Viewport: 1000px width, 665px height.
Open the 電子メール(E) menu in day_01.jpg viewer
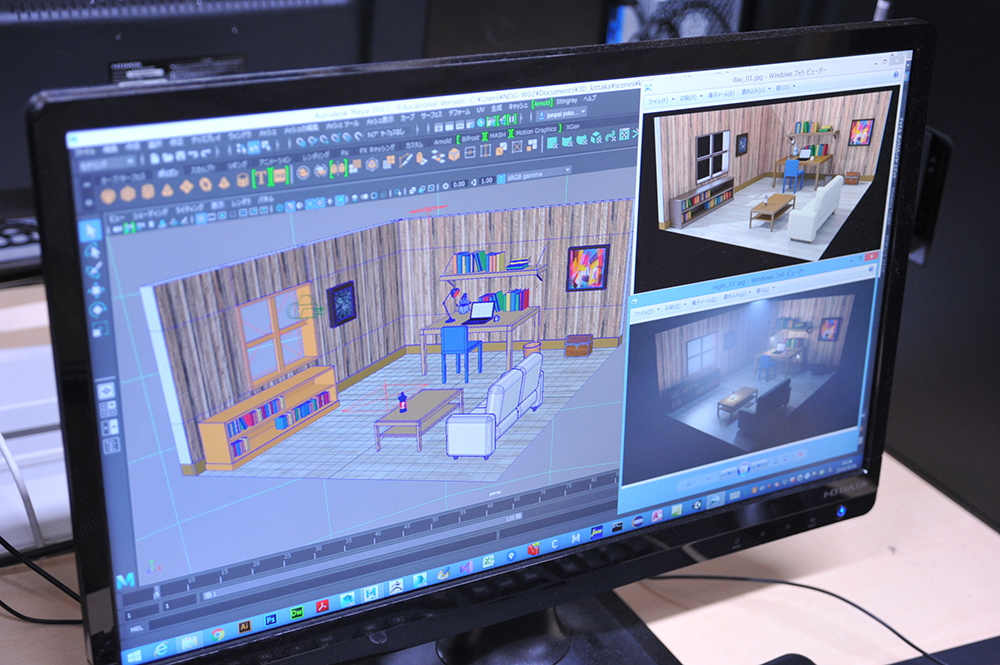click(721, 94)
